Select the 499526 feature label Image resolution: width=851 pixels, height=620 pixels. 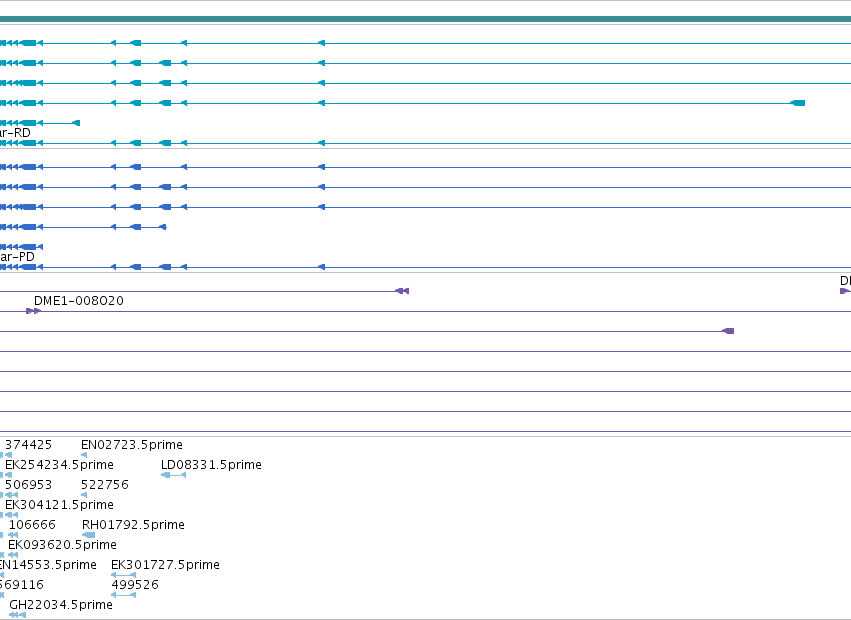[x=135, y=585]
